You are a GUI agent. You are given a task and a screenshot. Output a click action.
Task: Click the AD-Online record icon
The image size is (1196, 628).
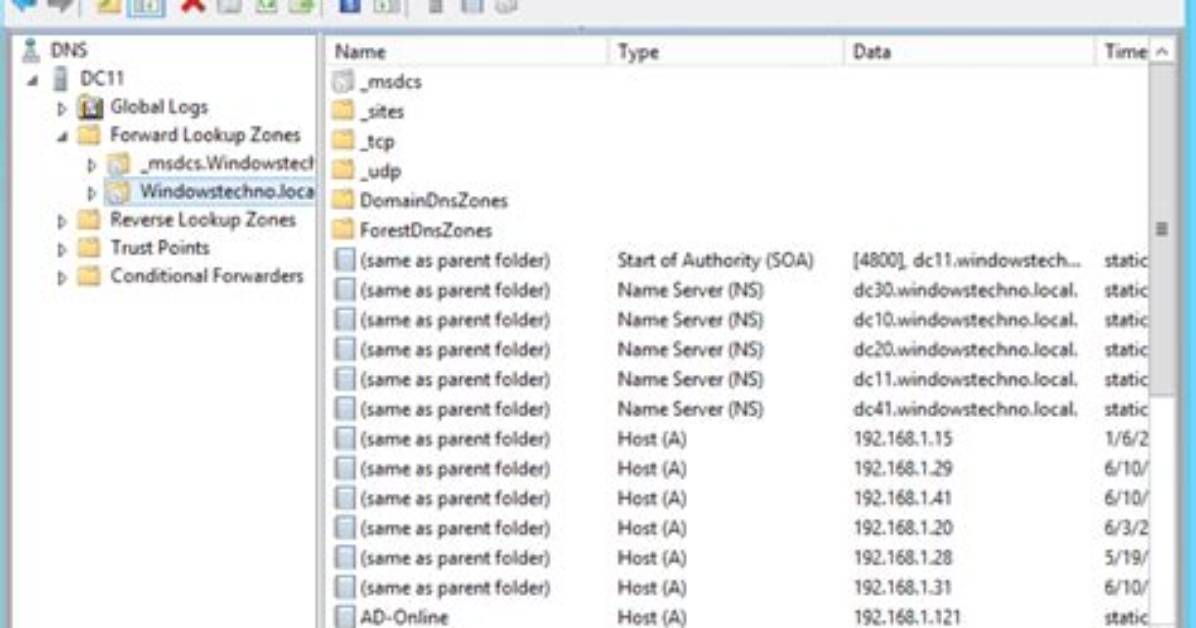pyautogui.click(x=345, y=617)
